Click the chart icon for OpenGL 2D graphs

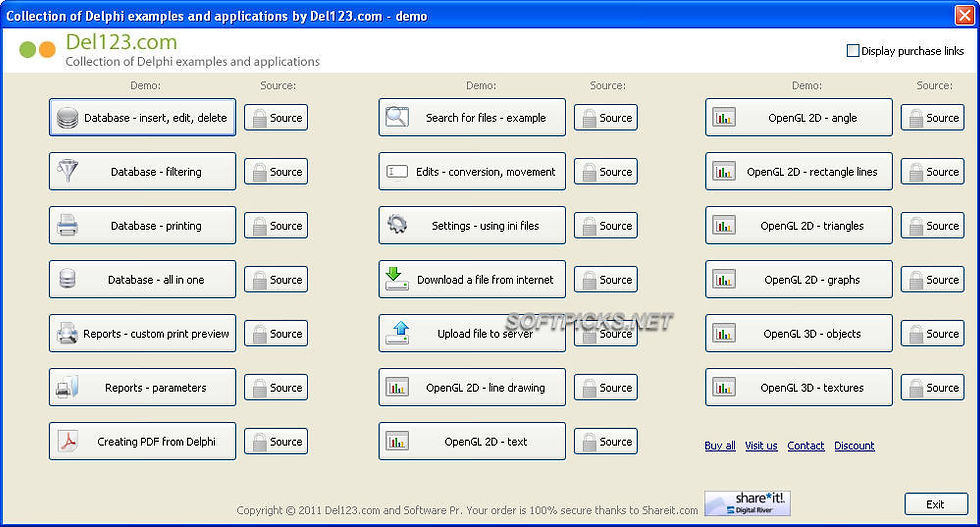(724, 279)
